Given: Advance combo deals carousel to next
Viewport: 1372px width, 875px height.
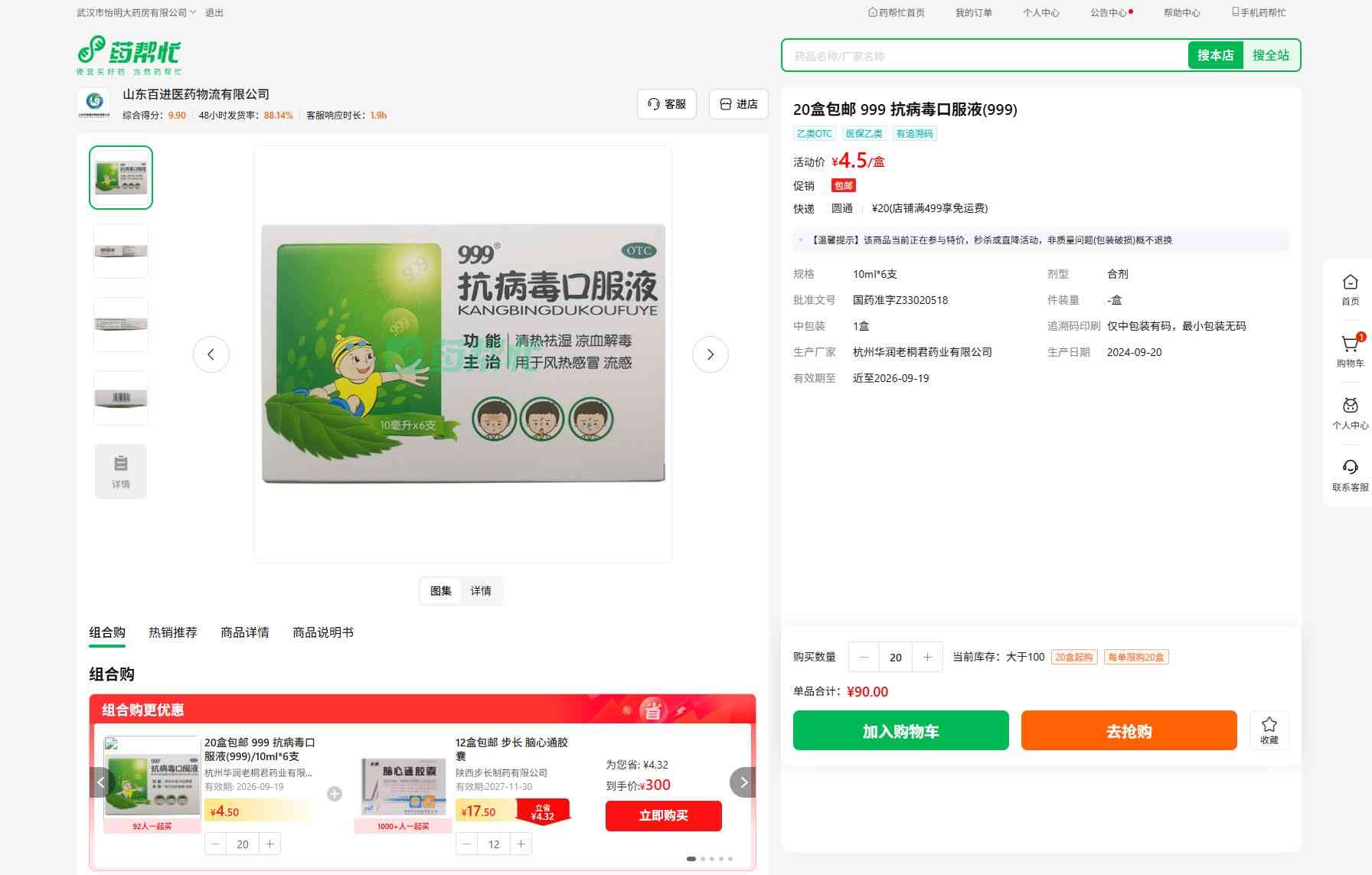Looking at the screenshot, I should click(x=743, y=782).
